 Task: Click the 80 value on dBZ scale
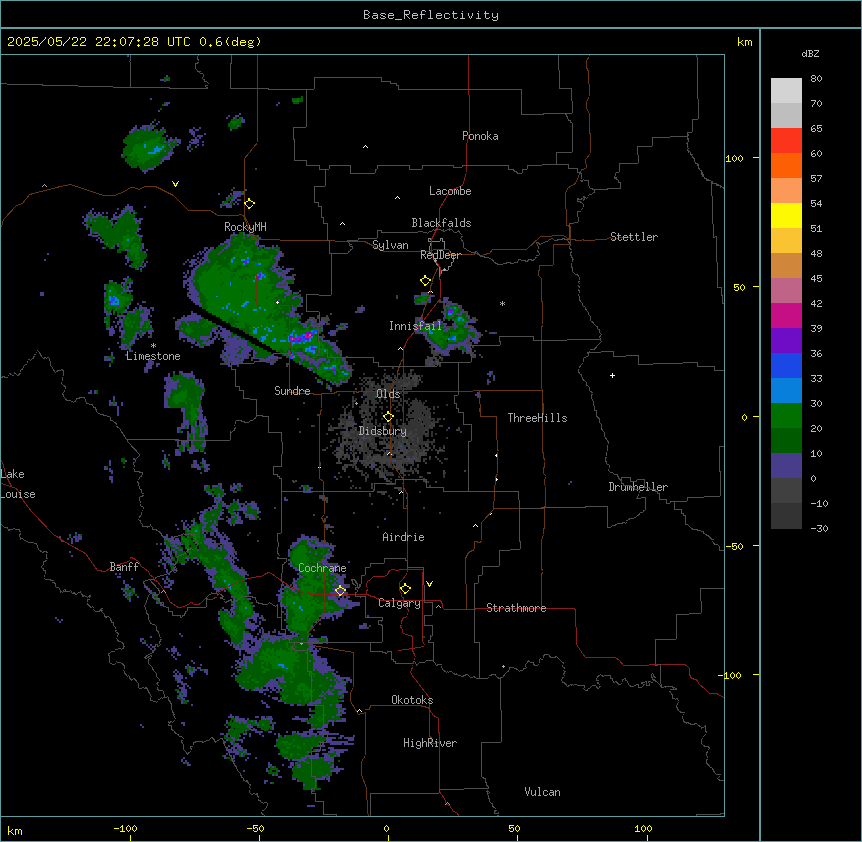tap(816, 79)
